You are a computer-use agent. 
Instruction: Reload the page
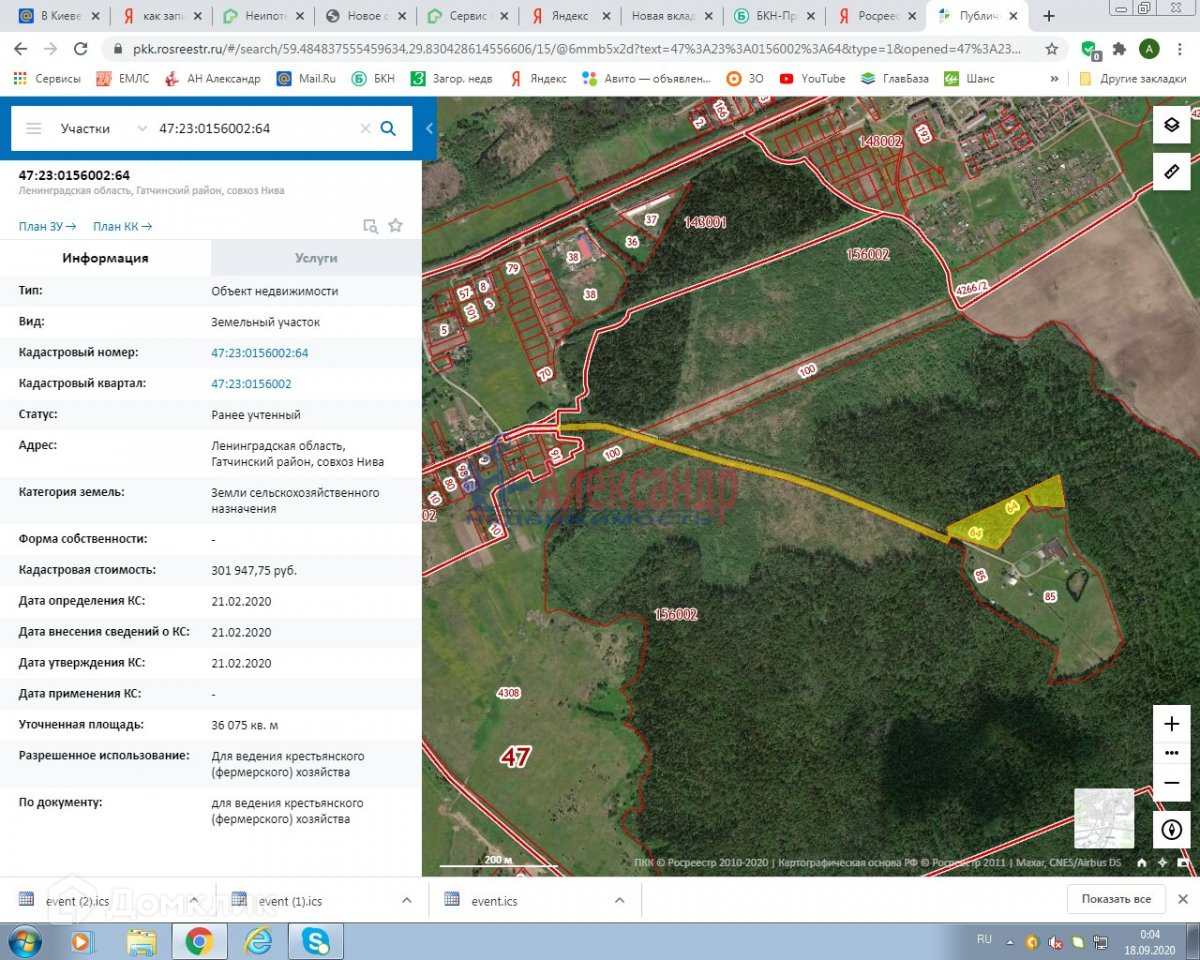click(81, 49)
